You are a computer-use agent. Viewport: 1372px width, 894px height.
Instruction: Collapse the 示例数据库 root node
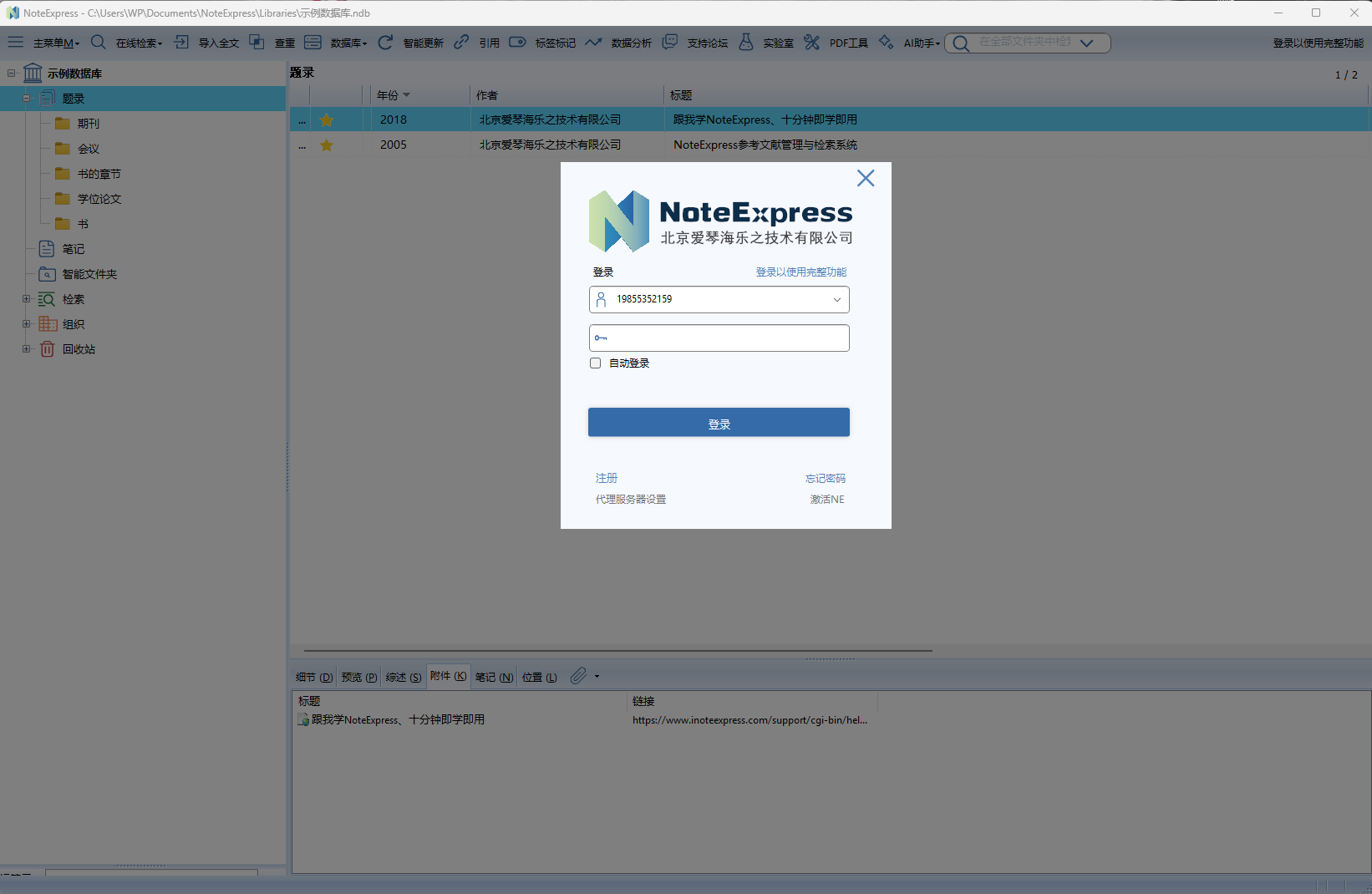tap(12, 73)
